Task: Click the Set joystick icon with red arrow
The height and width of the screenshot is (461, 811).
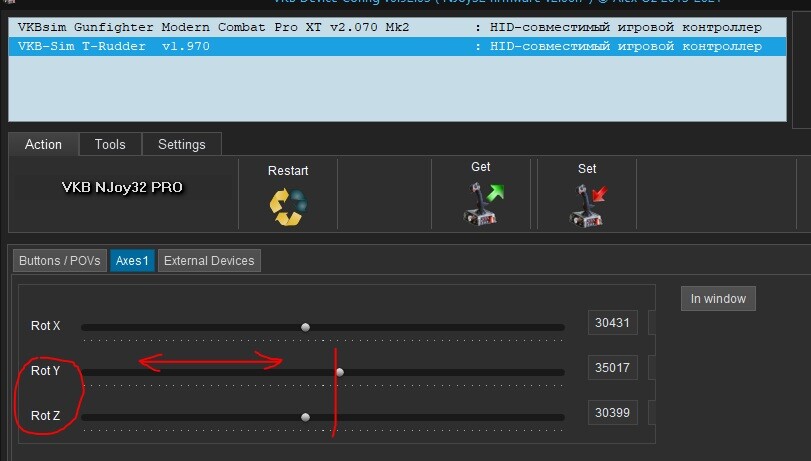Action: [x=588, y=206]
